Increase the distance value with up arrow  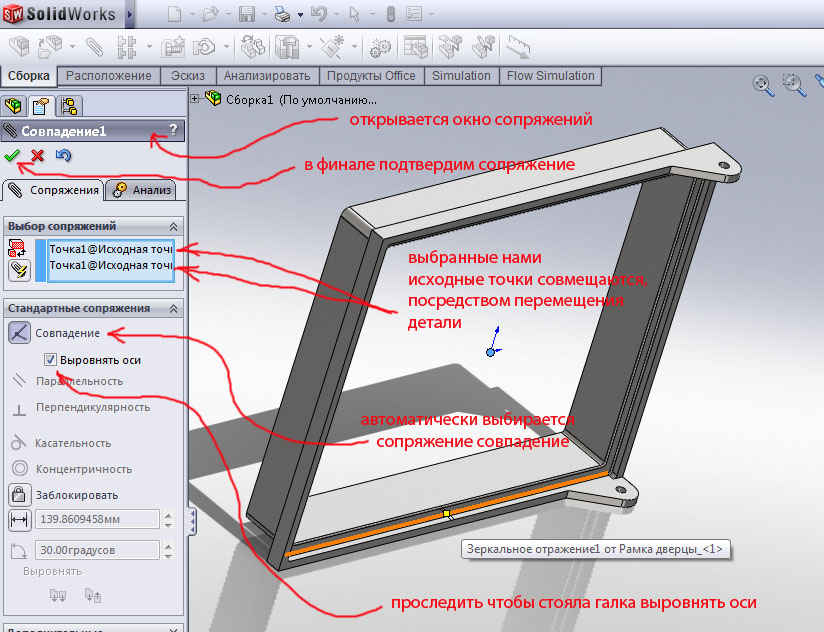pos(167,515)
